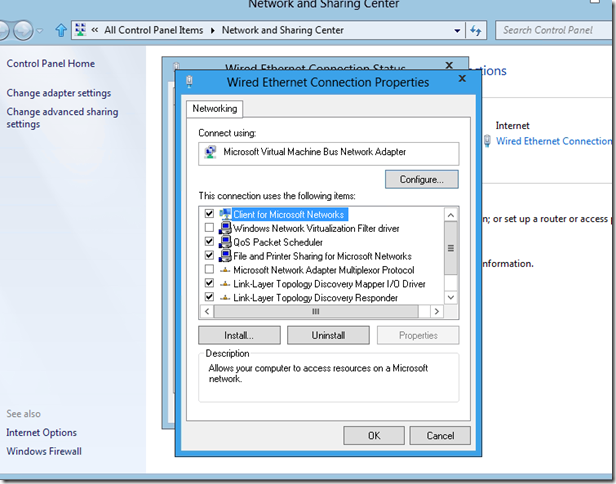Select QoS Packet Scheduler list row
Image resolution: width=616 pixels, height=484 pixels.
278,242
